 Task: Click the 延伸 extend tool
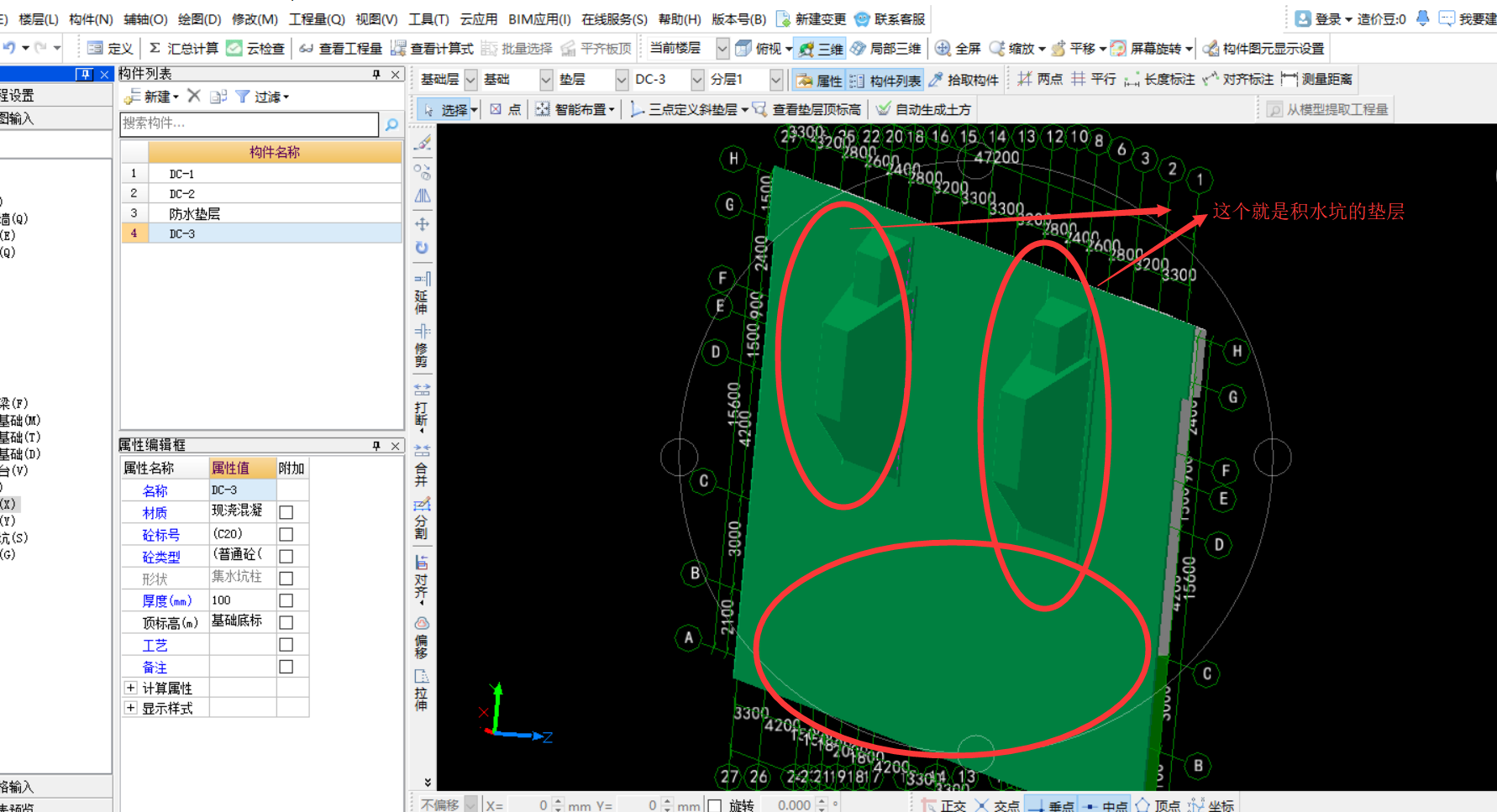[x=422, y=293]
